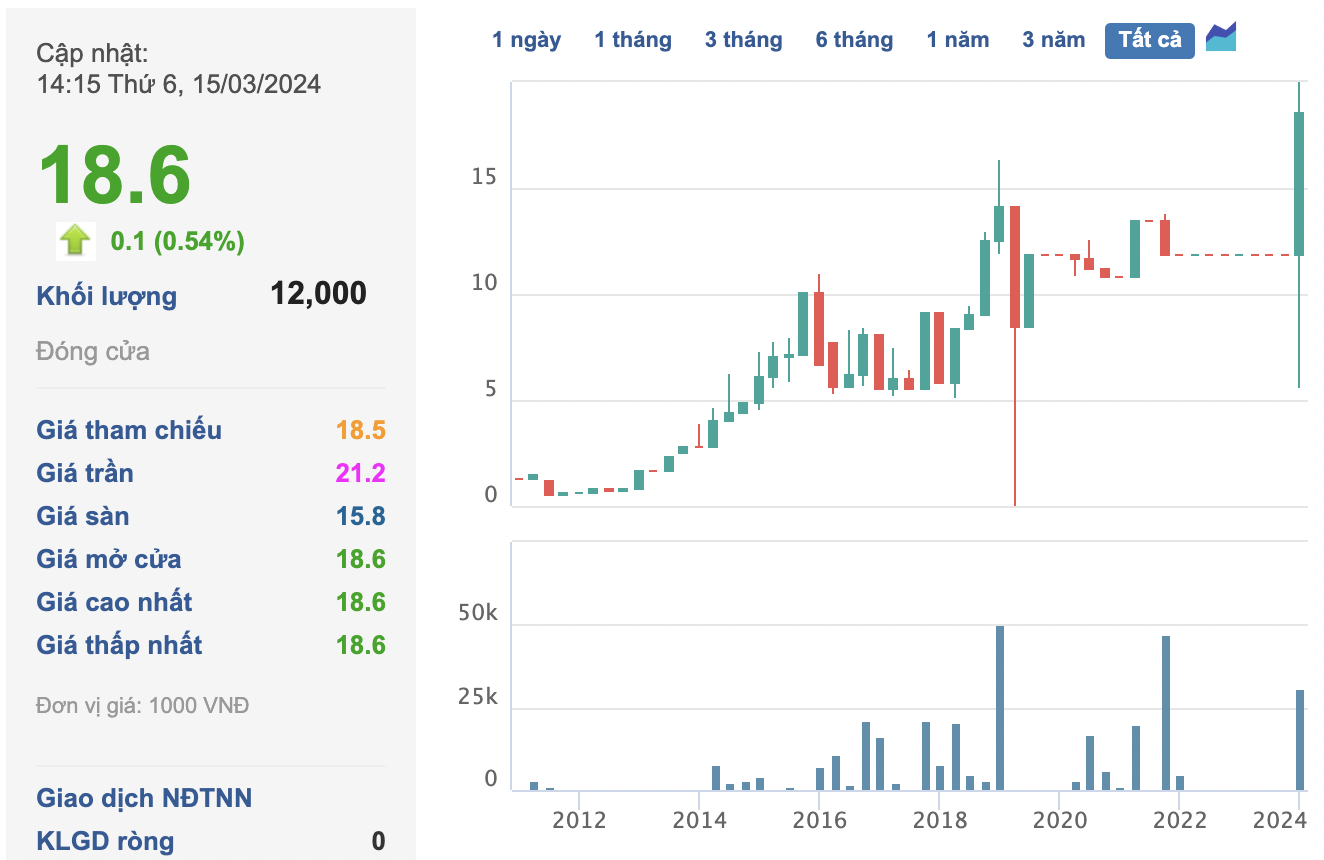Switch to the 1 ngày time range
The image size is (1324, 860).
527,39
